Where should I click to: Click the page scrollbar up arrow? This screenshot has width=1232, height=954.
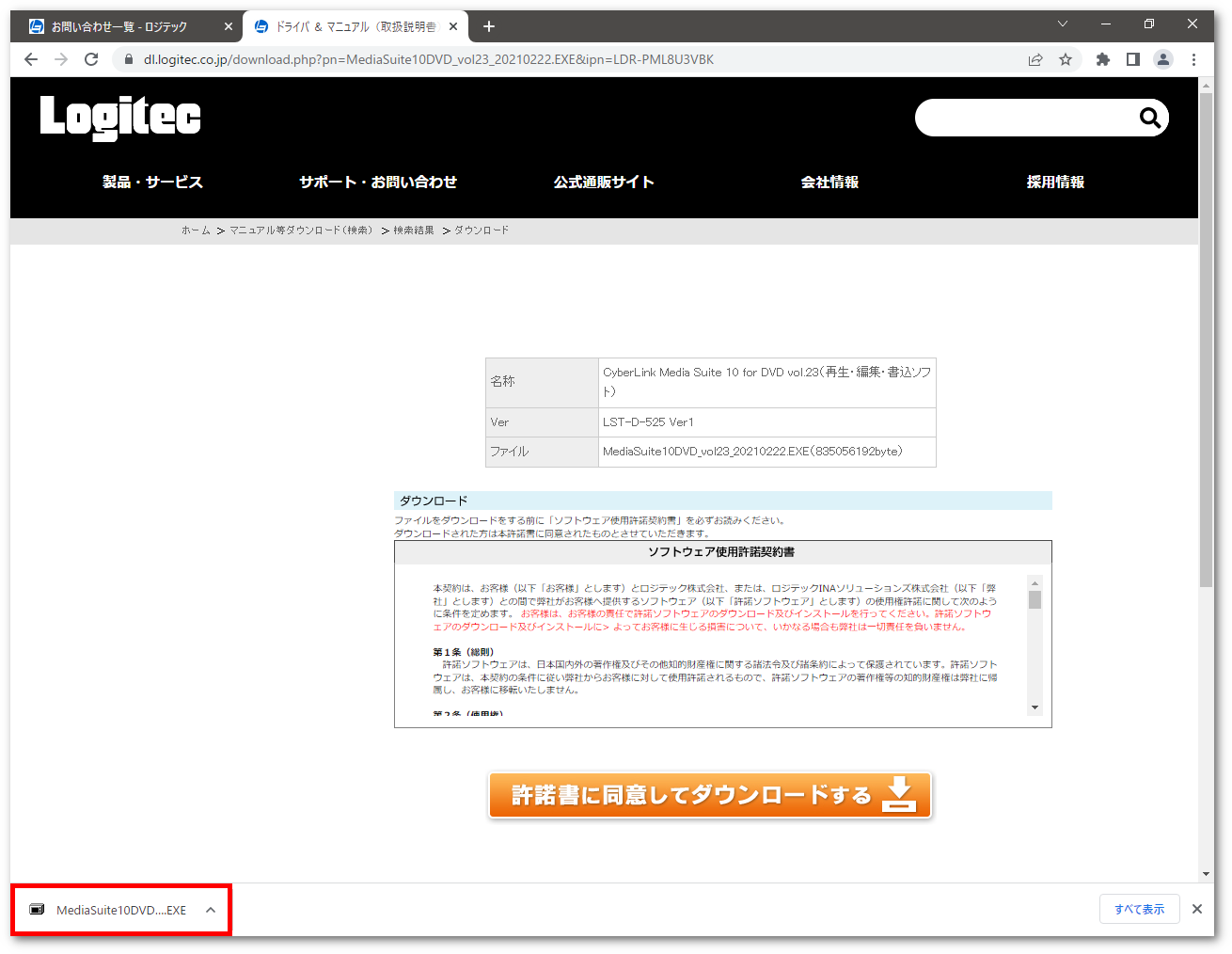coord(1206,85)
